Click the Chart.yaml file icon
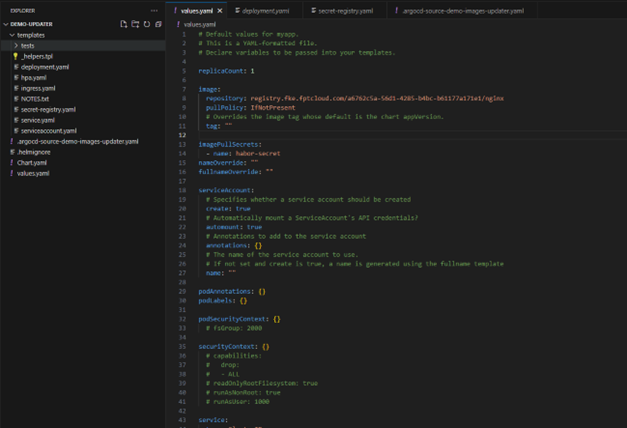627x428 pixels. (x=12, y=163)
